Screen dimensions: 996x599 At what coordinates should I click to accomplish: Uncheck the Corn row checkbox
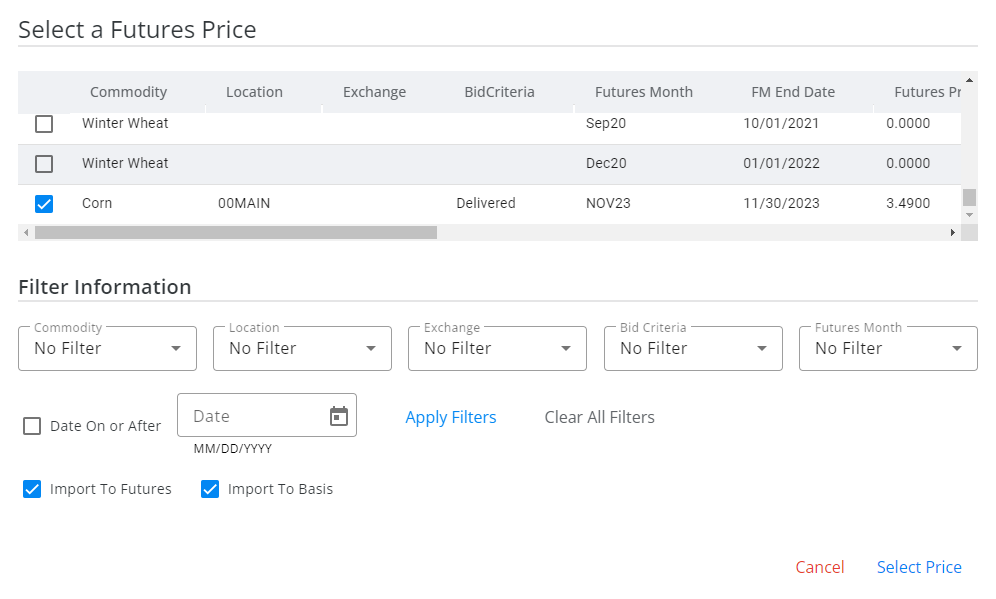[x=44, y=204]
